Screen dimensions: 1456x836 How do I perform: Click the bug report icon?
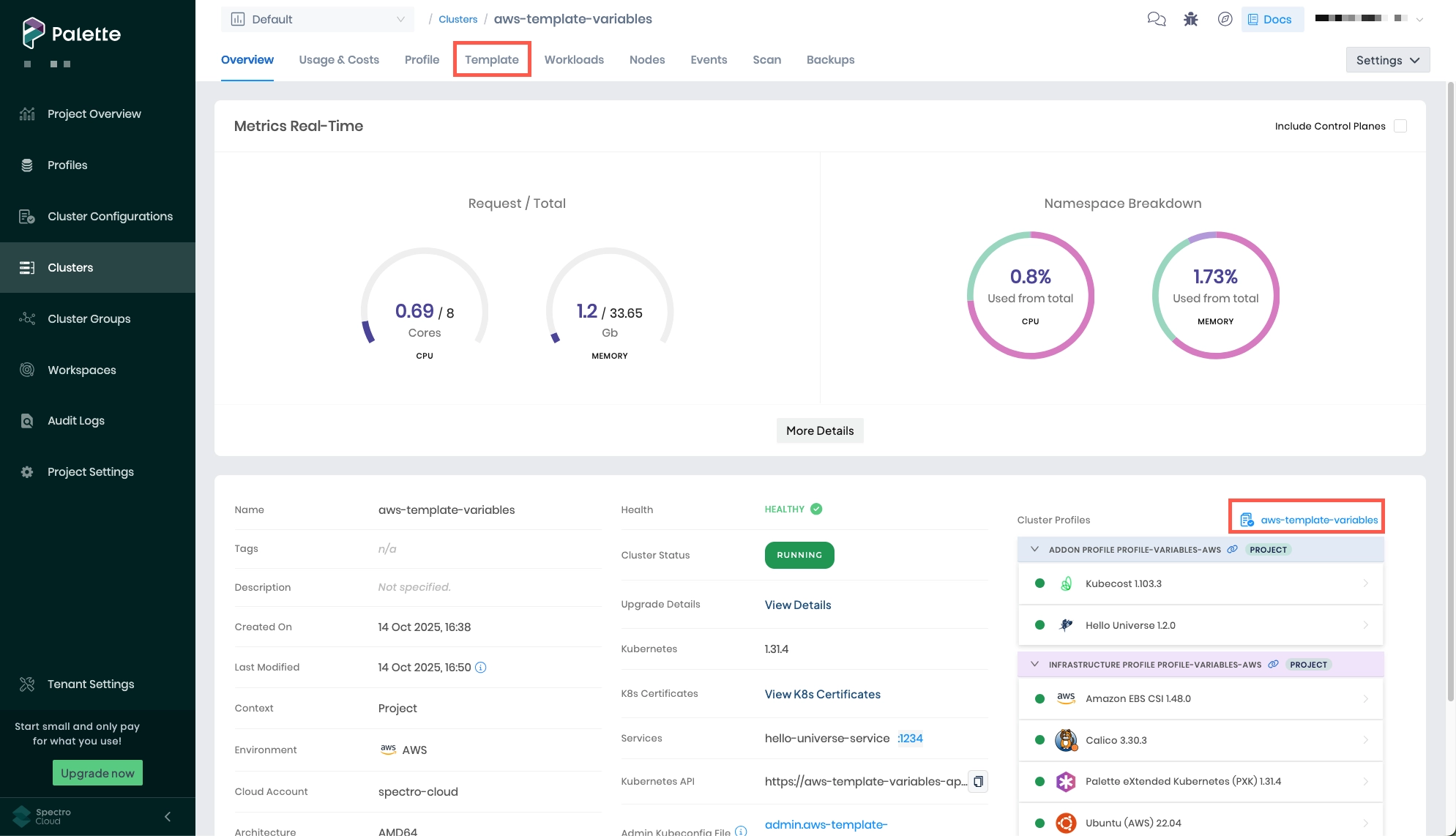[1190, 19]
